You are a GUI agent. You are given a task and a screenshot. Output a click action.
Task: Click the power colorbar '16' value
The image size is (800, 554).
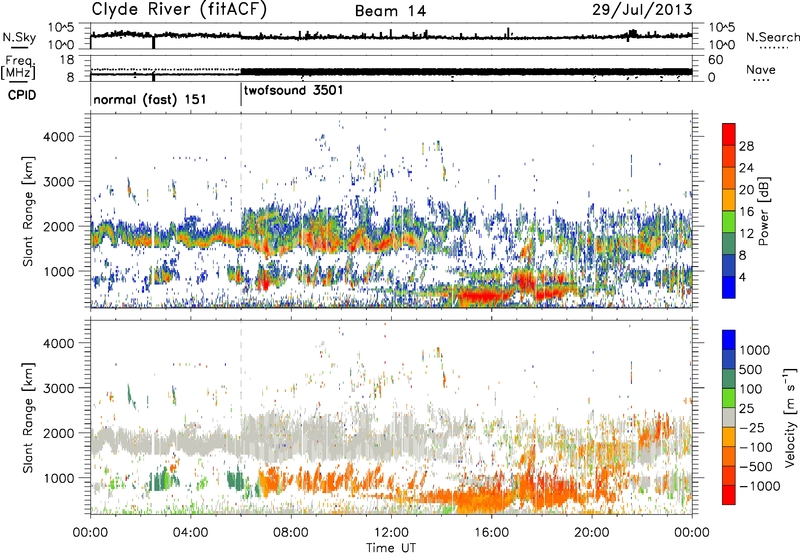click(746, 212)
